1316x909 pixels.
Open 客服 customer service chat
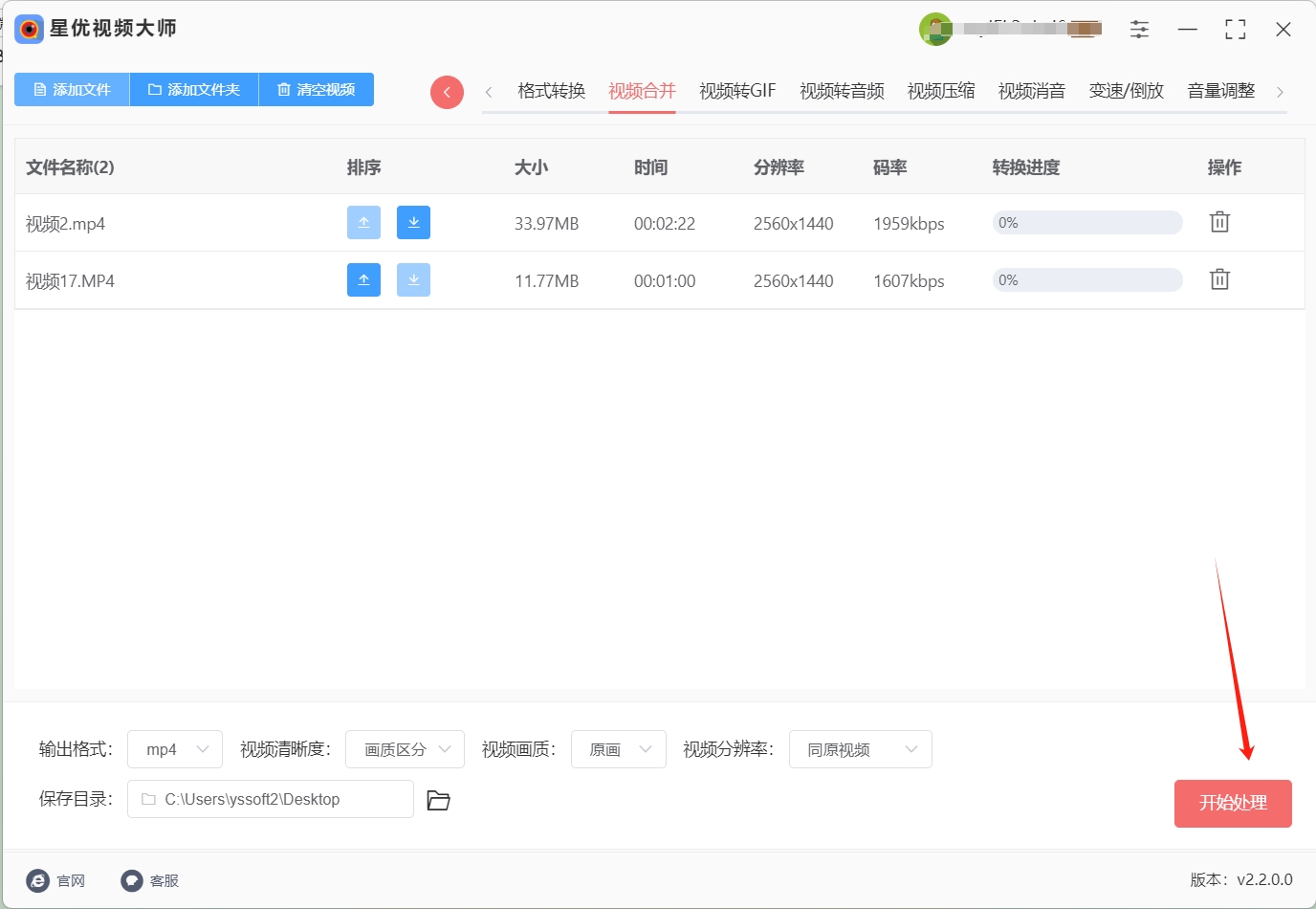coord(150,880)
